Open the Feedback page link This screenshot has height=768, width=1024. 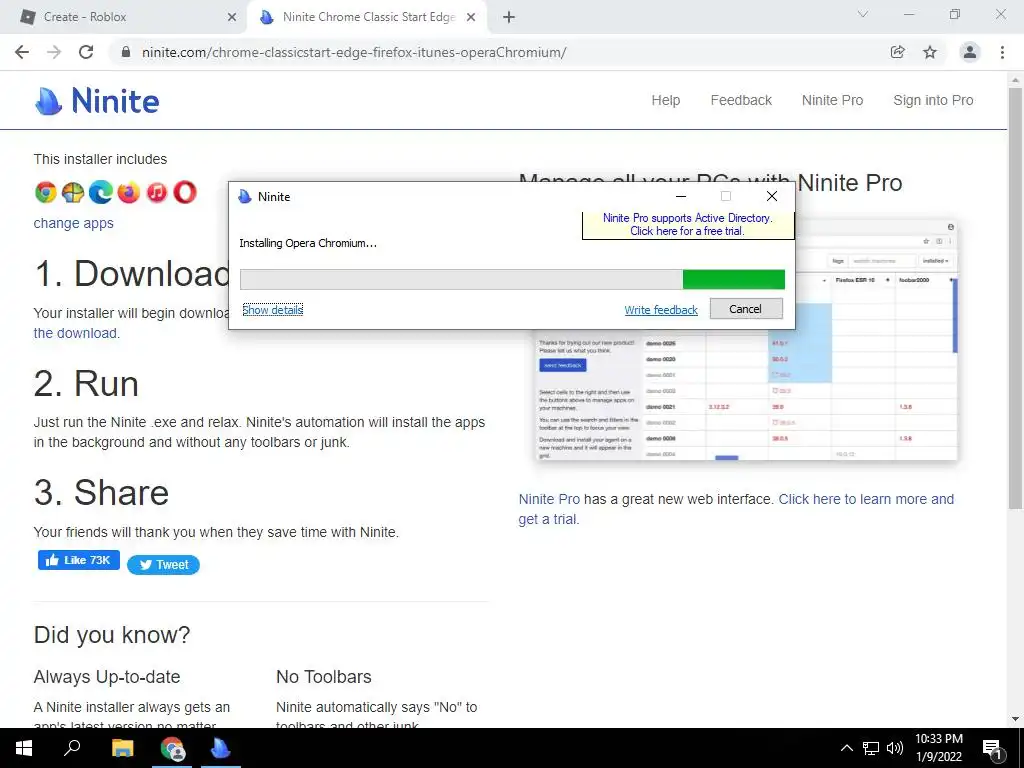click(741, 101)
